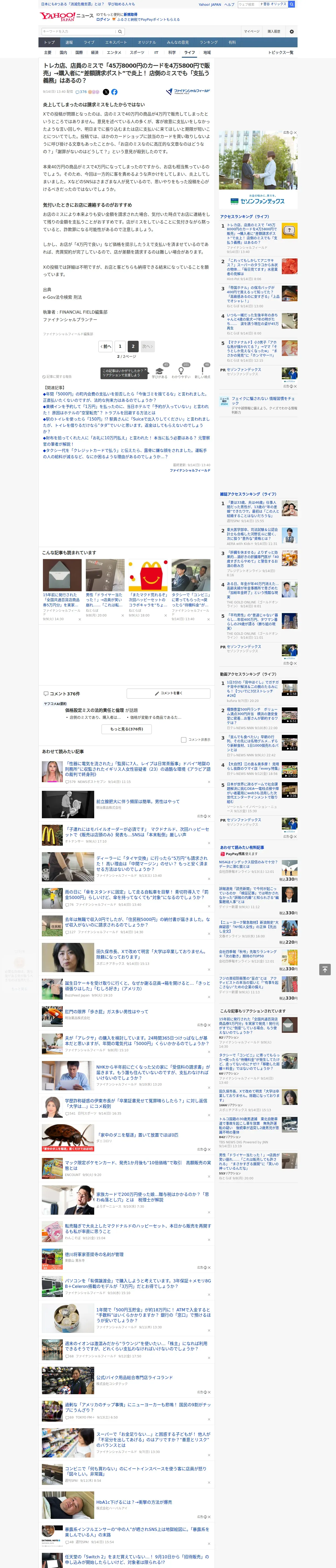This screenshot has height=1568, width=336.
Task: Click the blue web search magnifier button
Action: click(x=292, y=4)
